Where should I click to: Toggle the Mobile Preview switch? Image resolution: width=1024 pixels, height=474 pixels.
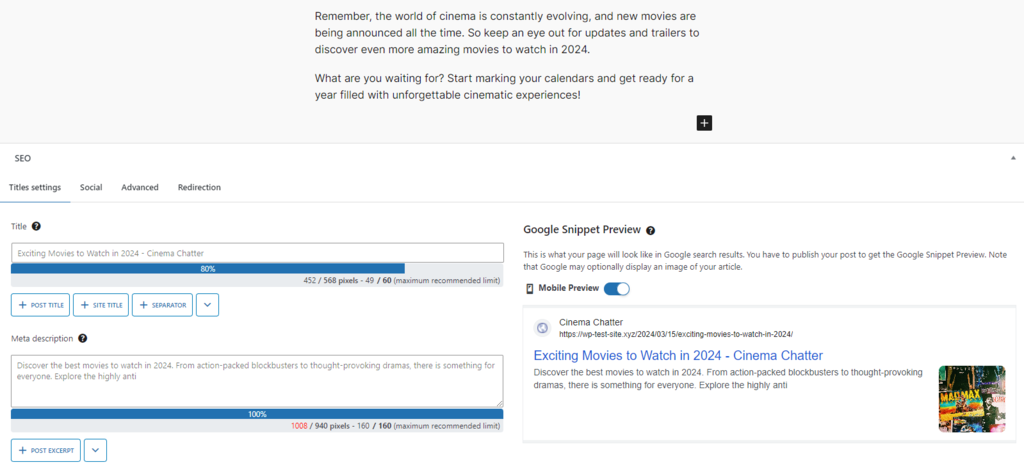click(x=617, y=289)
